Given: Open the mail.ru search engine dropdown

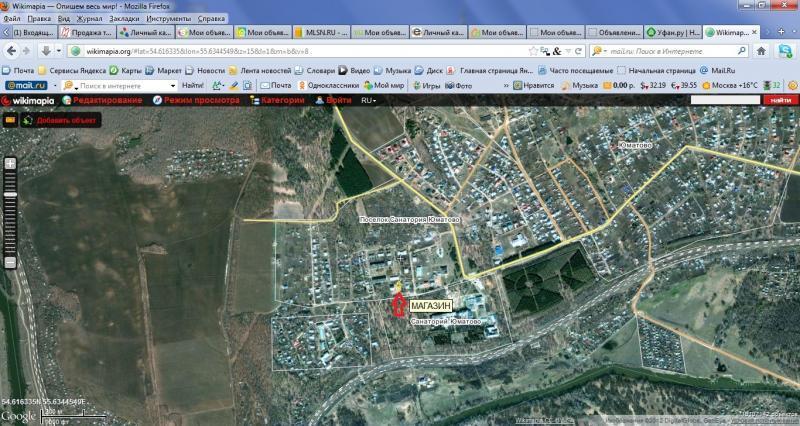Looking at the screenshot, I should 598,51.
